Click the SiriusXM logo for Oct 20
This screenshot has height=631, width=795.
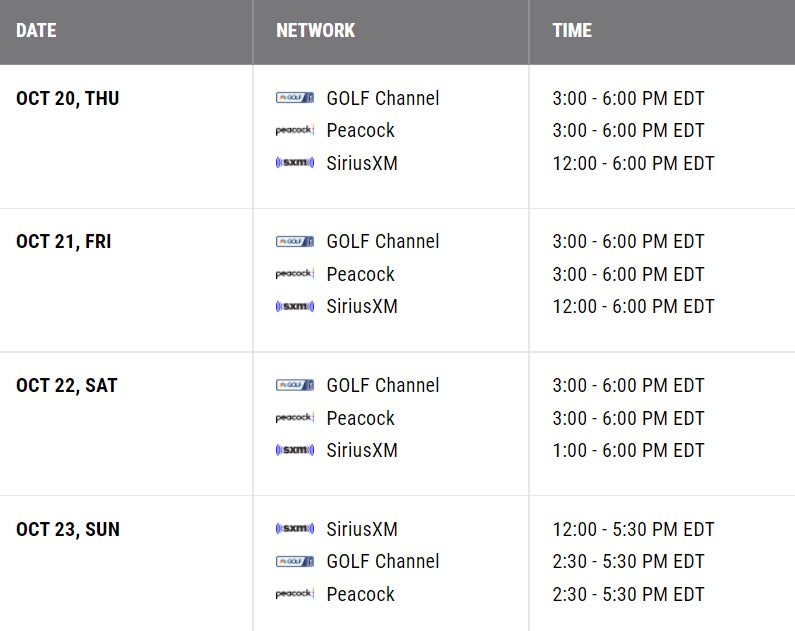pos(295,163)
